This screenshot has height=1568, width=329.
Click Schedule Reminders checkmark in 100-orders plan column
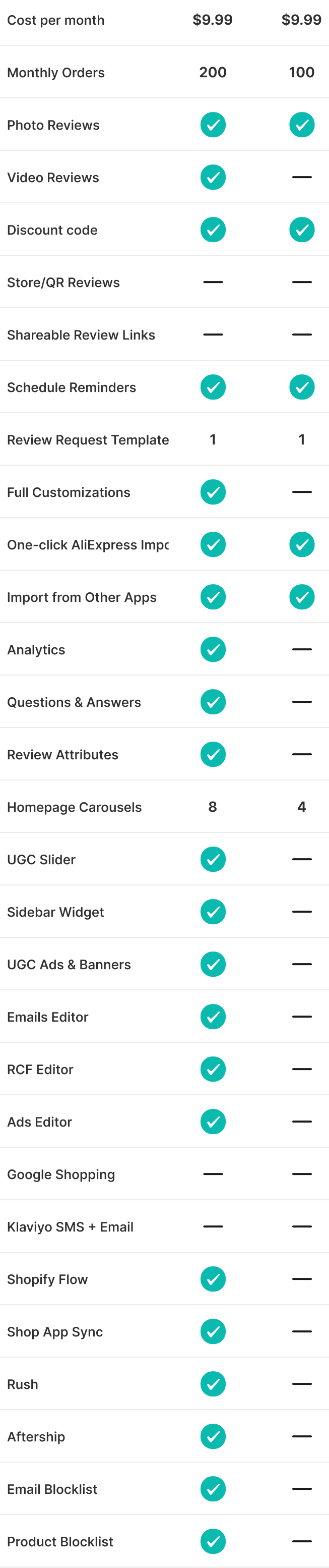point(302,387)
